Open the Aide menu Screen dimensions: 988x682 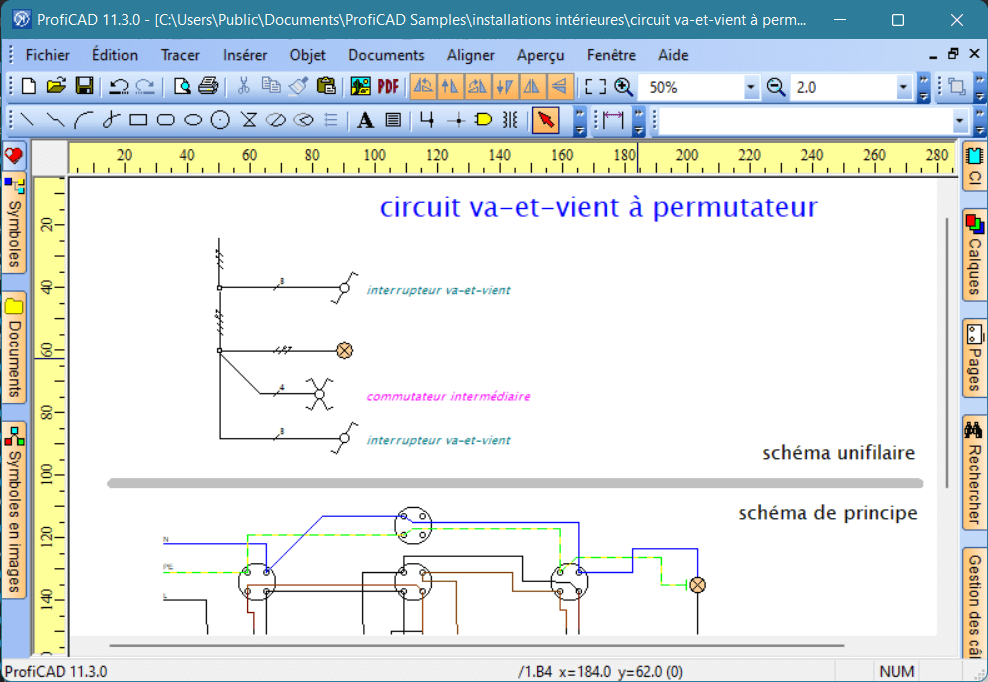(x=673, y=55)
